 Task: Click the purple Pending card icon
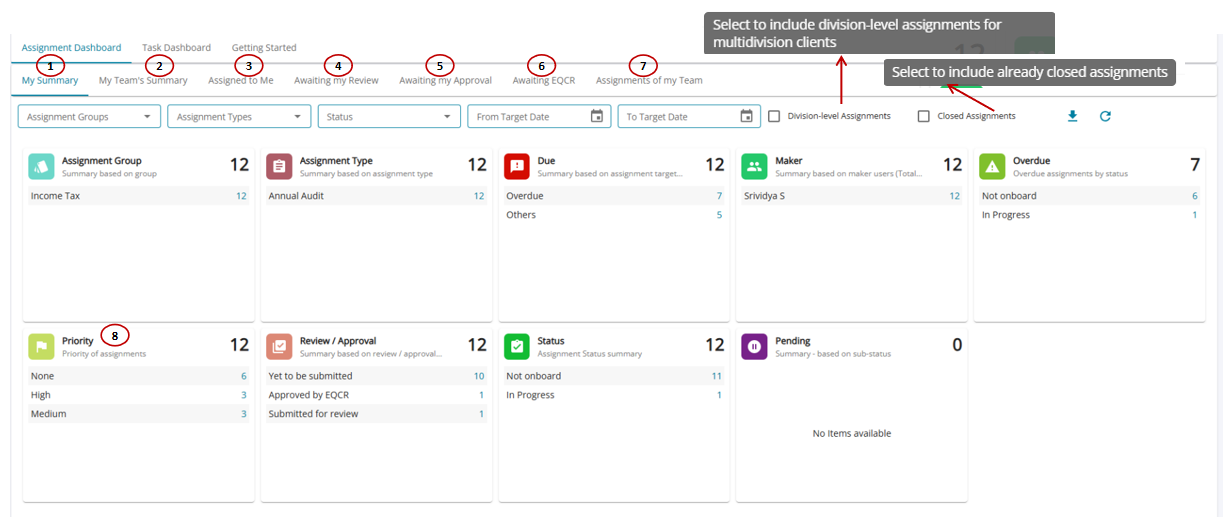754,346
